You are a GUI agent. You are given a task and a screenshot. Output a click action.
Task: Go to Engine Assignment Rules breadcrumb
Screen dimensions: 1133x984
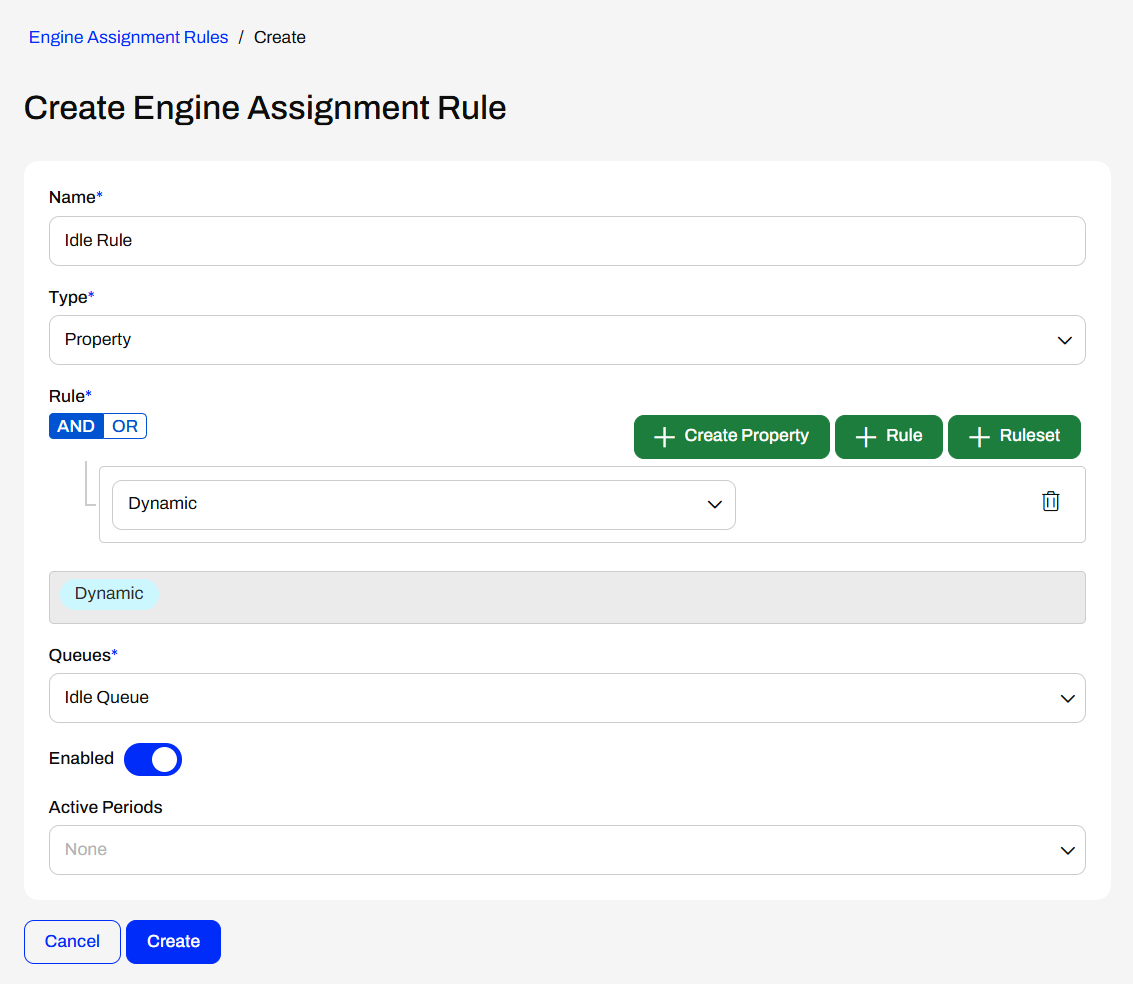pos(129,37)
